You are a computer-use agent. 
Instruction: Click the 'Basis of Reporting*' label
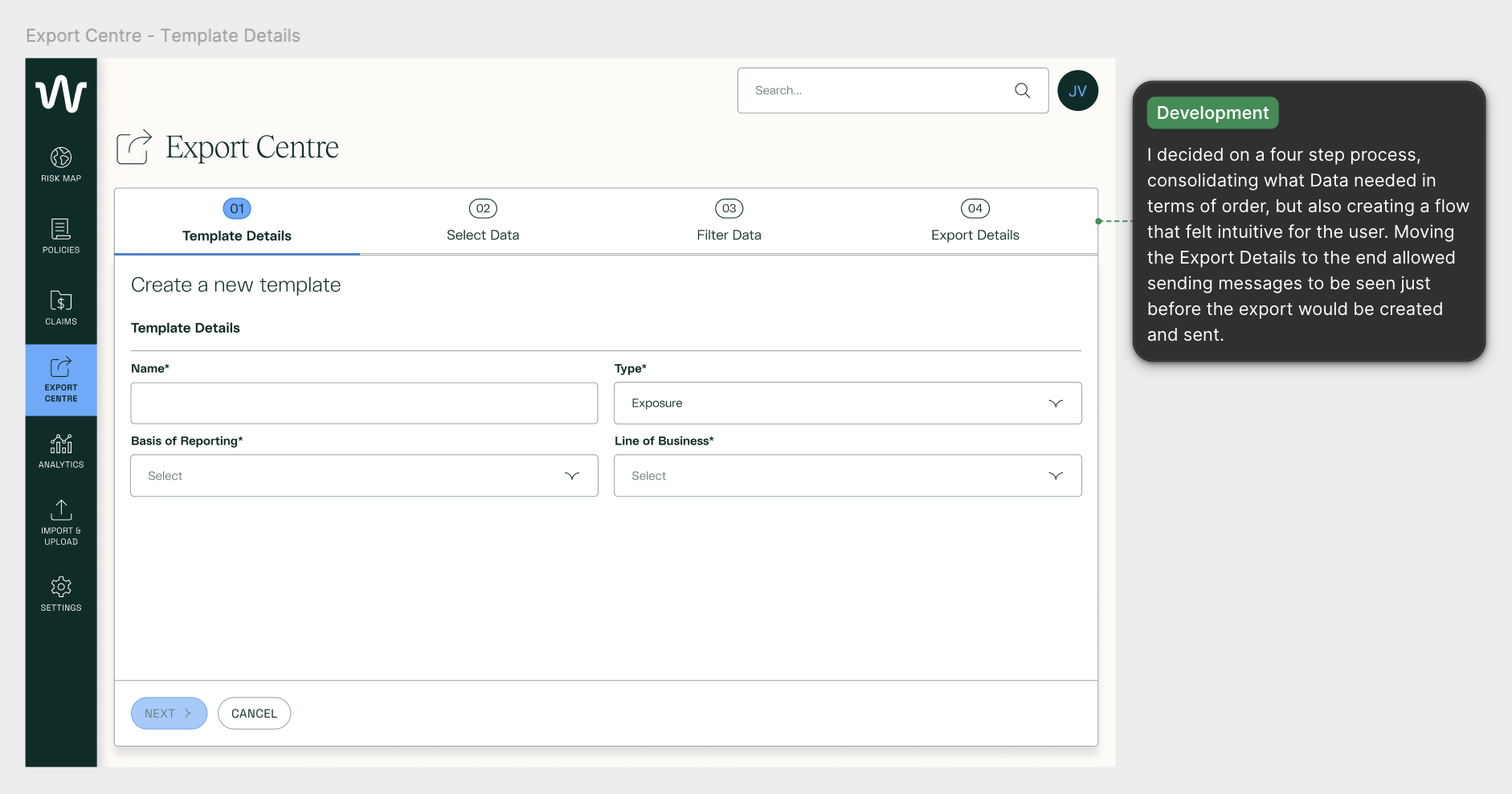[187, 441]
